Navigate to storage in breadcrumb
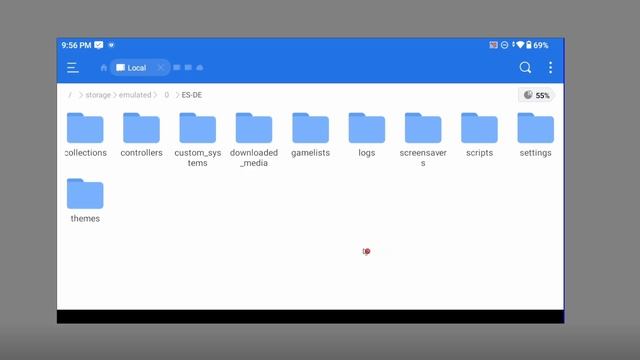 tap(98, 95)
